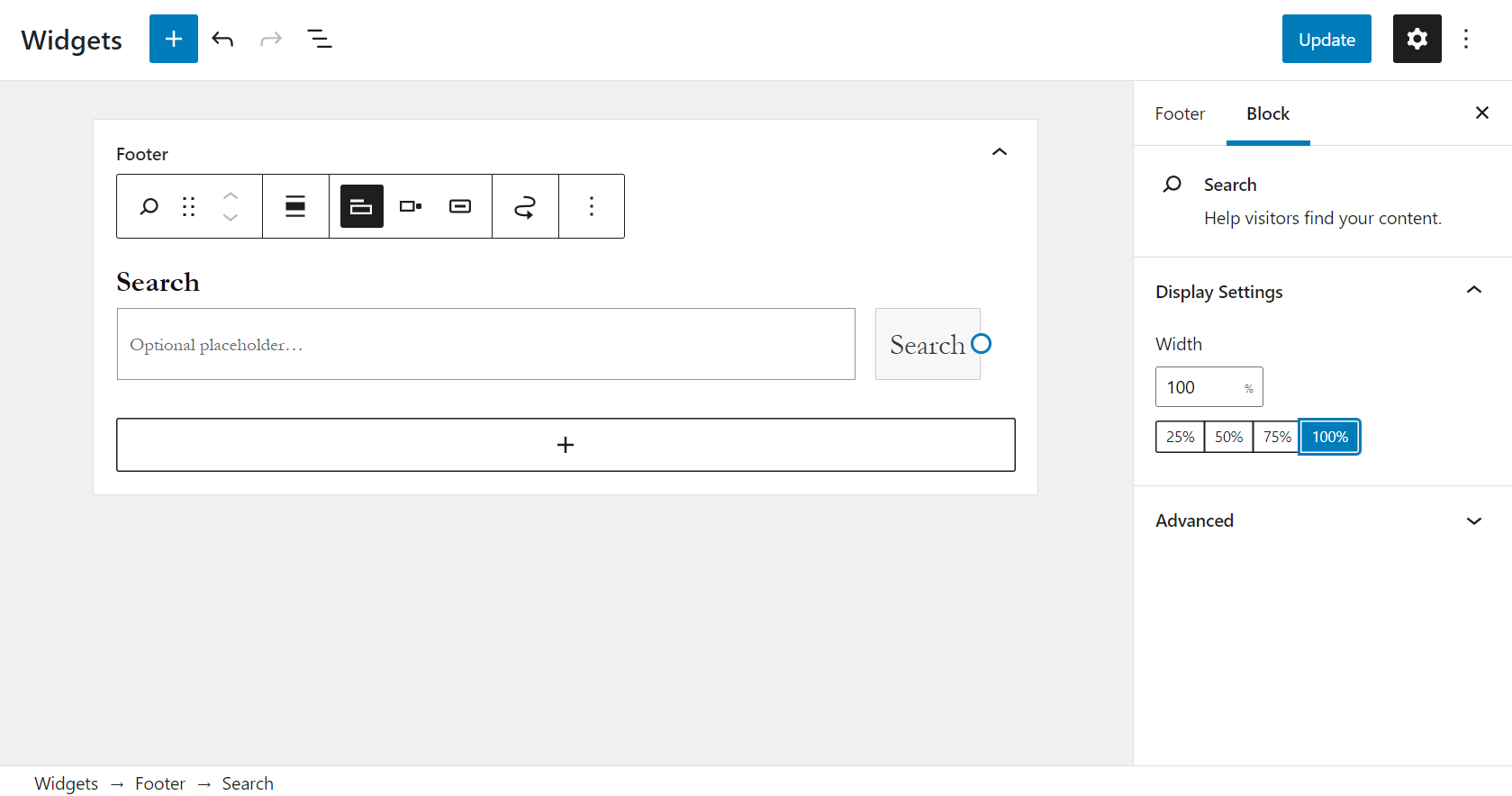Open the editor Options menu
This screenshot has width=1512, height=796.
coord(1466,39)
